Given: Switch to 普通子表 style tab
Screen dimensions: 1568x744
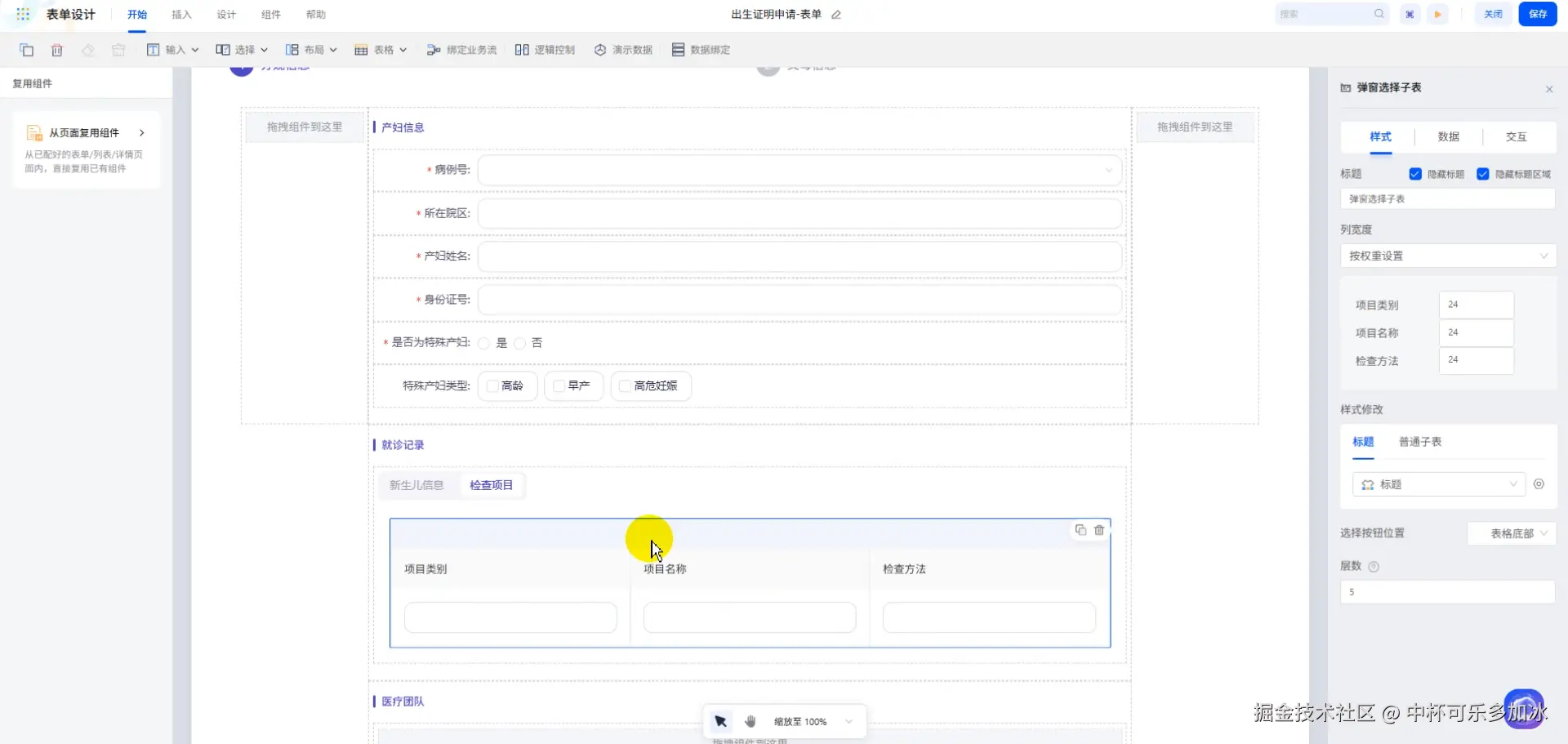Looking at the screenshot, I should pos(1420,442).
